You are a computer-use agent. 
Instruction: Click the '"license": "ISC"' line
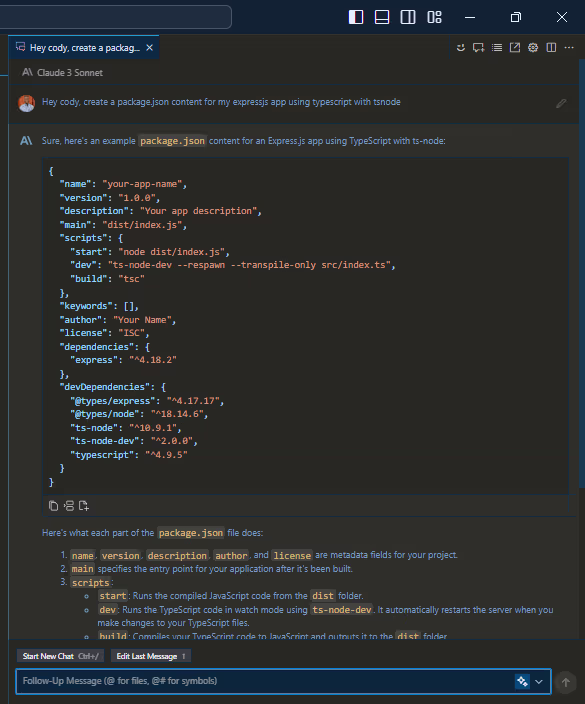104,333
